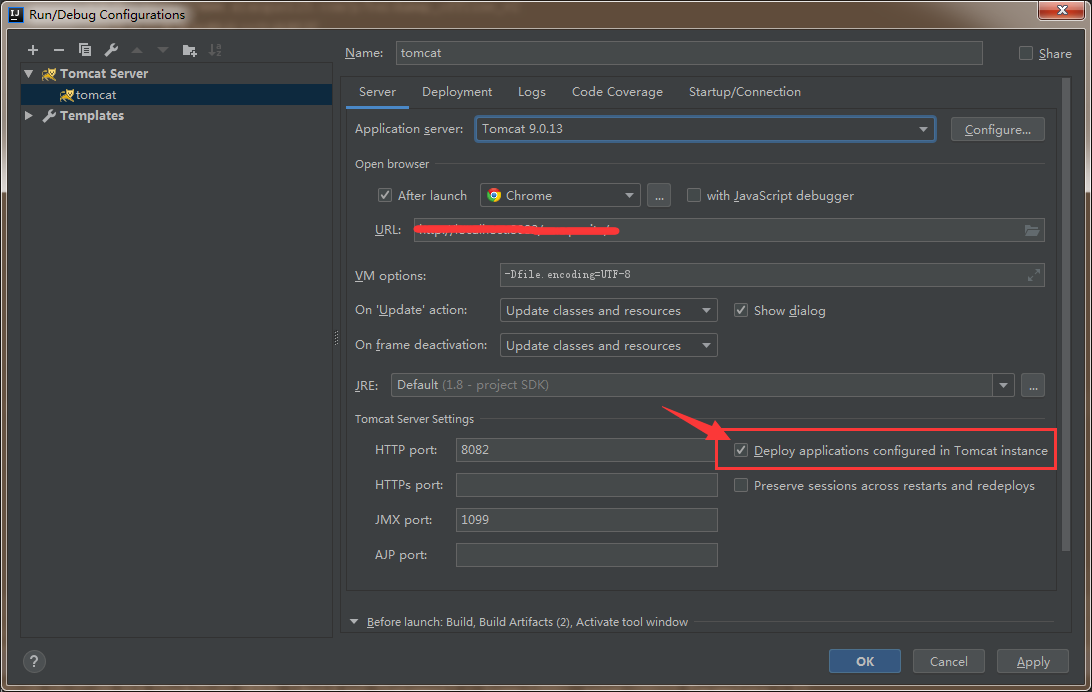Click the vertical scrollbar of settings panel
The width and height of the screenshot is (1092, 692).
point(1066,315)
